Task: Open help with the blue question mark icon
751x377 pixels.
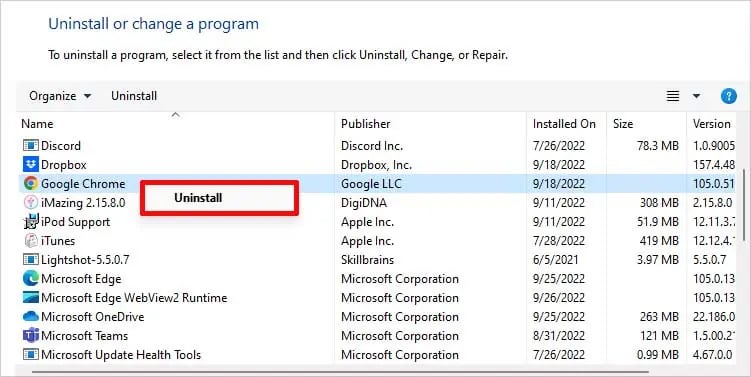Action: pyautogui.click(x=728, y=96)
